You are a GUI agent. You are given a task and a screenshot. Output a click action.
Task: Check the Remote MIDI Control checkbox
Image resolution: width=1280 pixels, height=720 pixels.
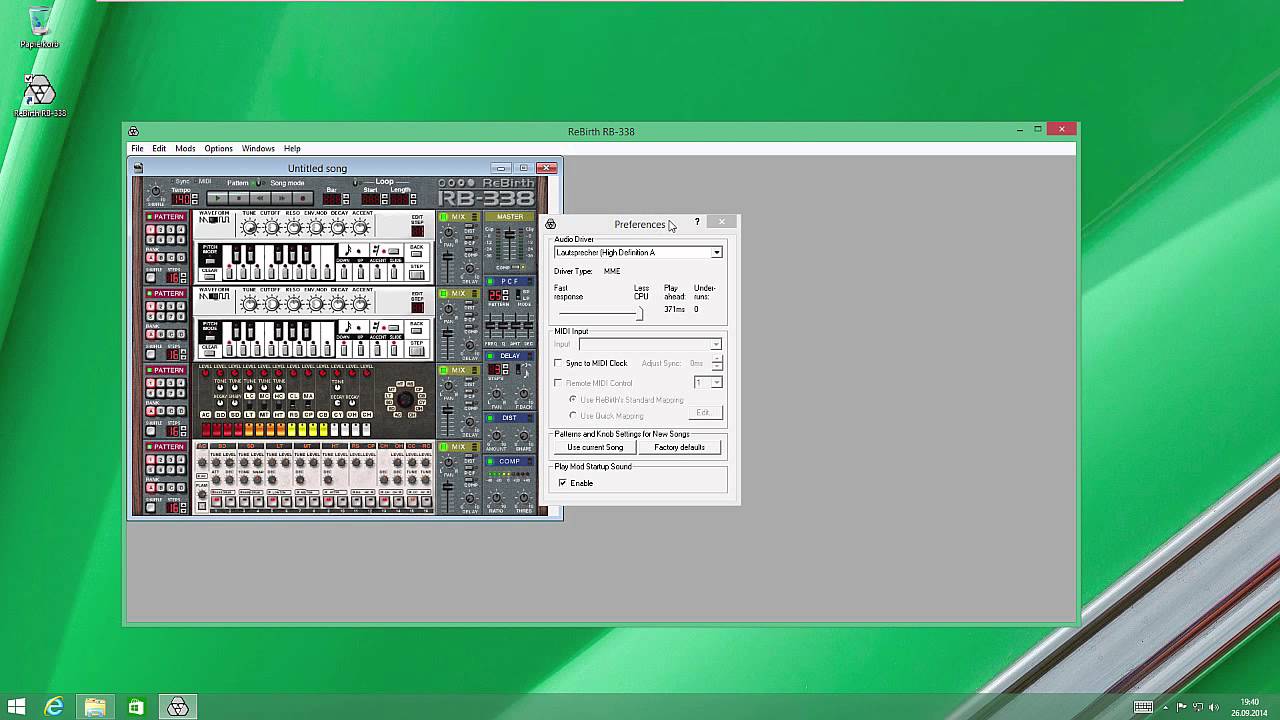coord(559,383)
